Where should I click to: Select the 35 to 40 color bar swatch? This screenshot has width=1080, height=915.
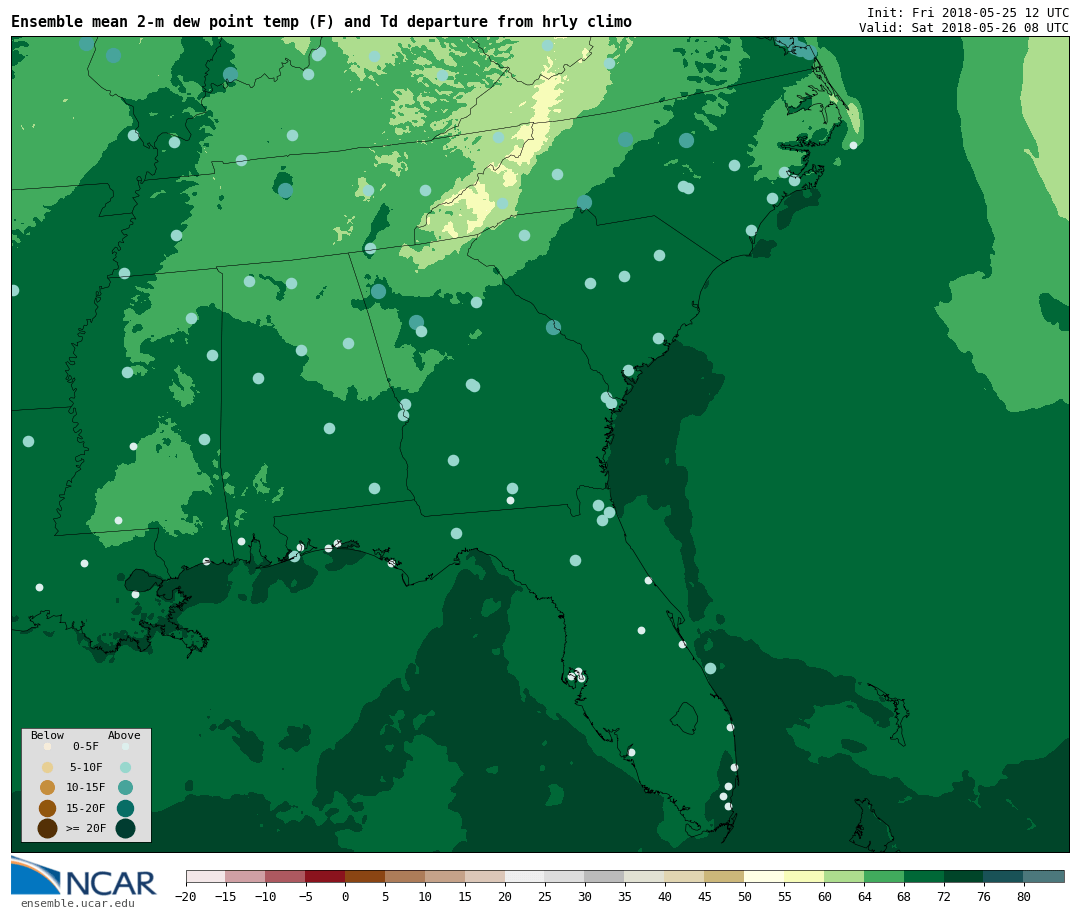pyautogui.click(x=645, y=876)
